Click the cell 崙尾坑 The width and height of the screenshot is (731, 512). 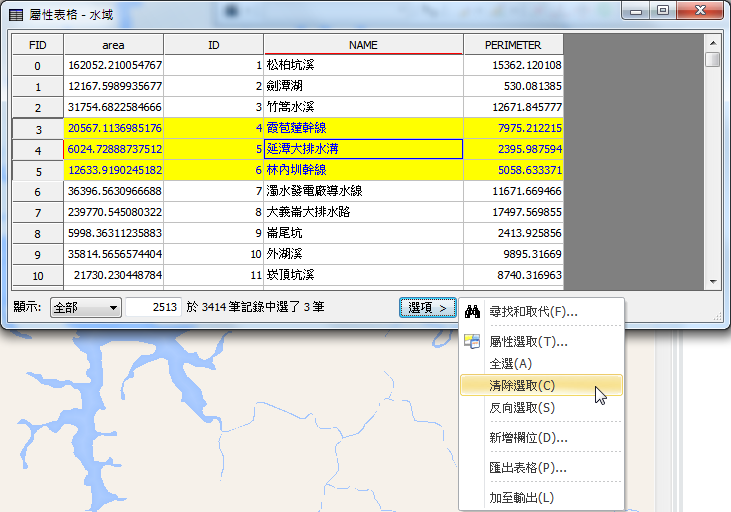[363, 233]
